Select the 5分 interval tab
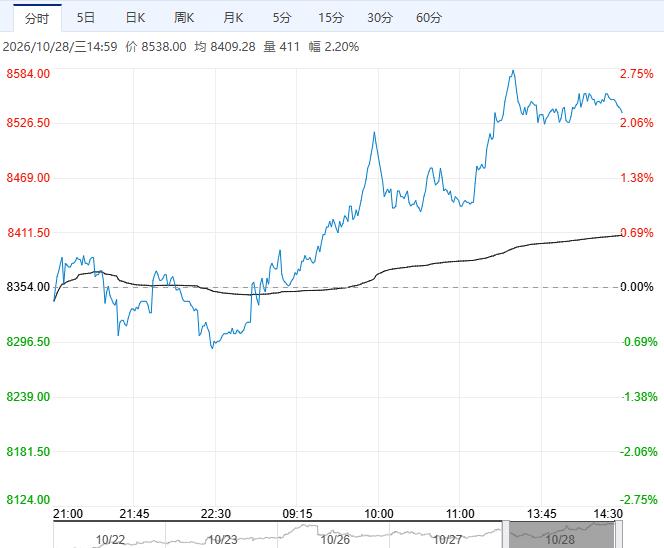 (x=282, y=18)
